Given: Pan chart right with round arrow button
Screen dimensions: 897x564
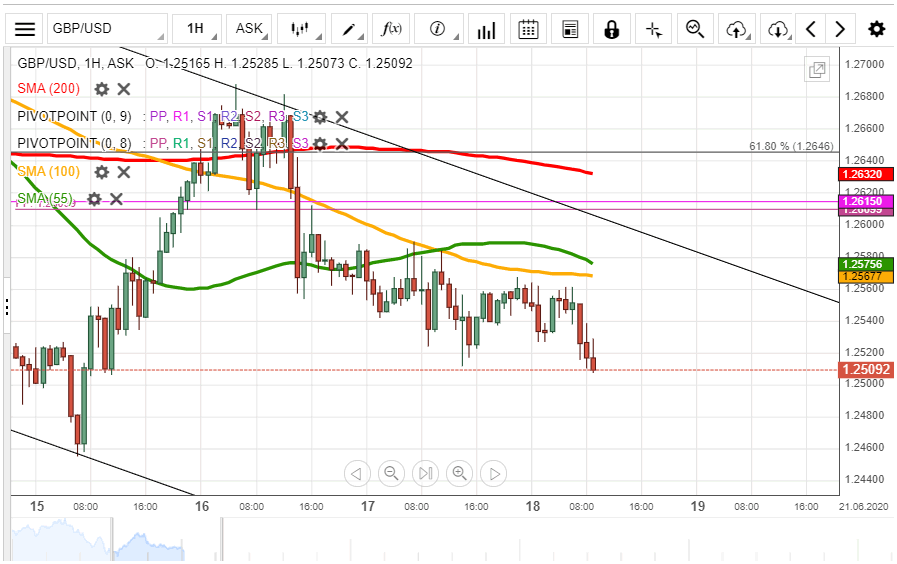Looking at the screenshot, I should click(x=494, y=474).
